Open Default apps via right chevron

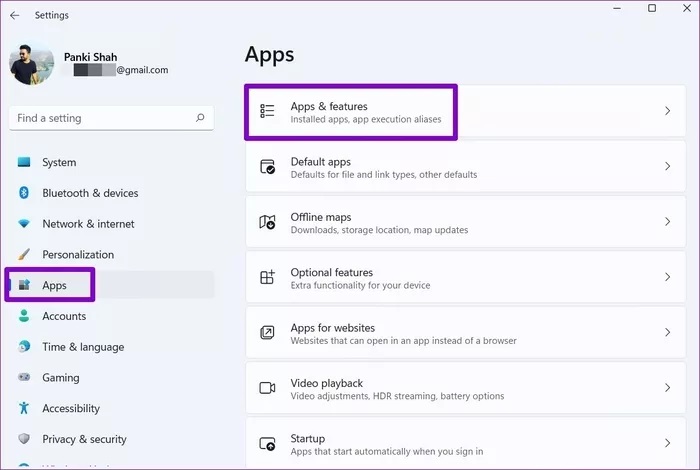pyautogui.click(x=667, y=167)
